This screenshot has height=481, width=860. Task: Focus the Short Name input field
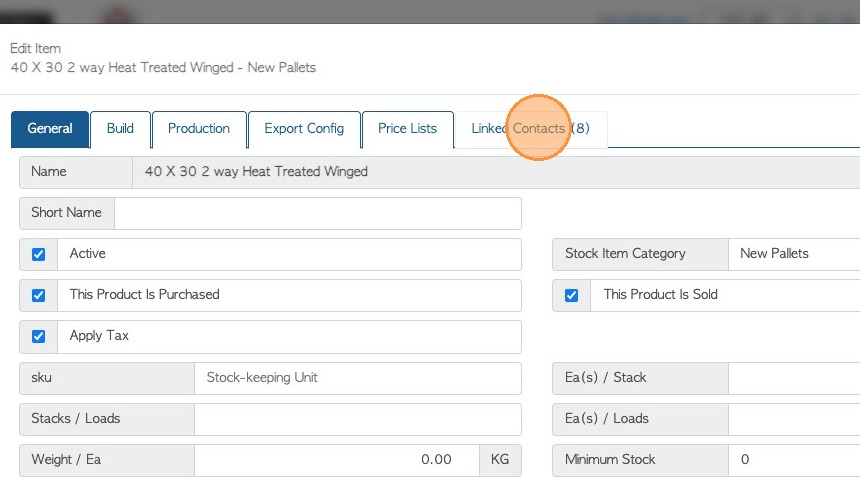pyautogui.click(x=318, y=213)
